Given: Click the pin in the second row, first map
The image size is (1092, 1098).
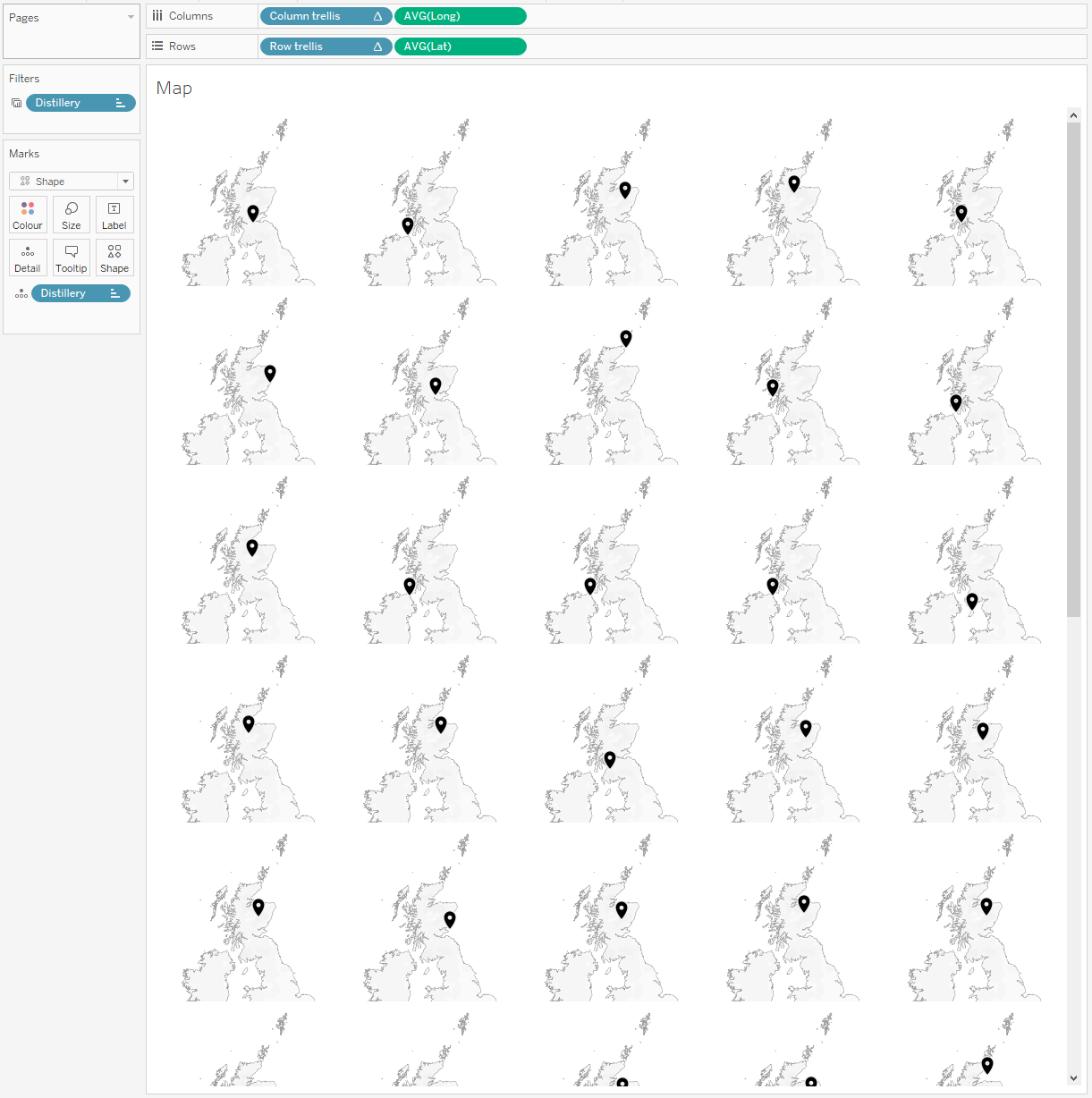Looking at the screenshot, I should pos(270,373).
